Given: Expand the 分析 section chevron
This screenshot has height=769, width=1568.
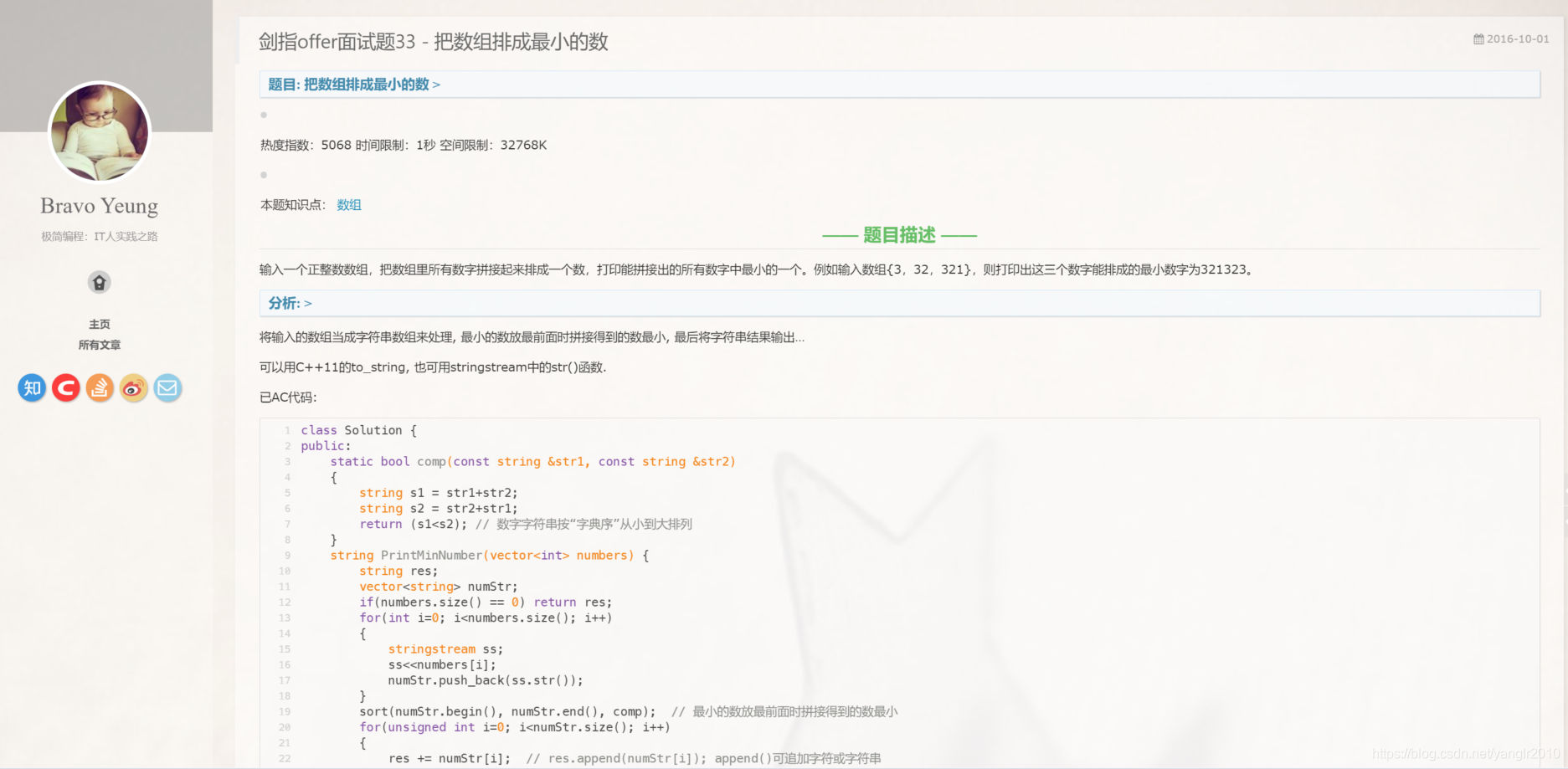Looking at the screenshot, I should coord(307,303).
